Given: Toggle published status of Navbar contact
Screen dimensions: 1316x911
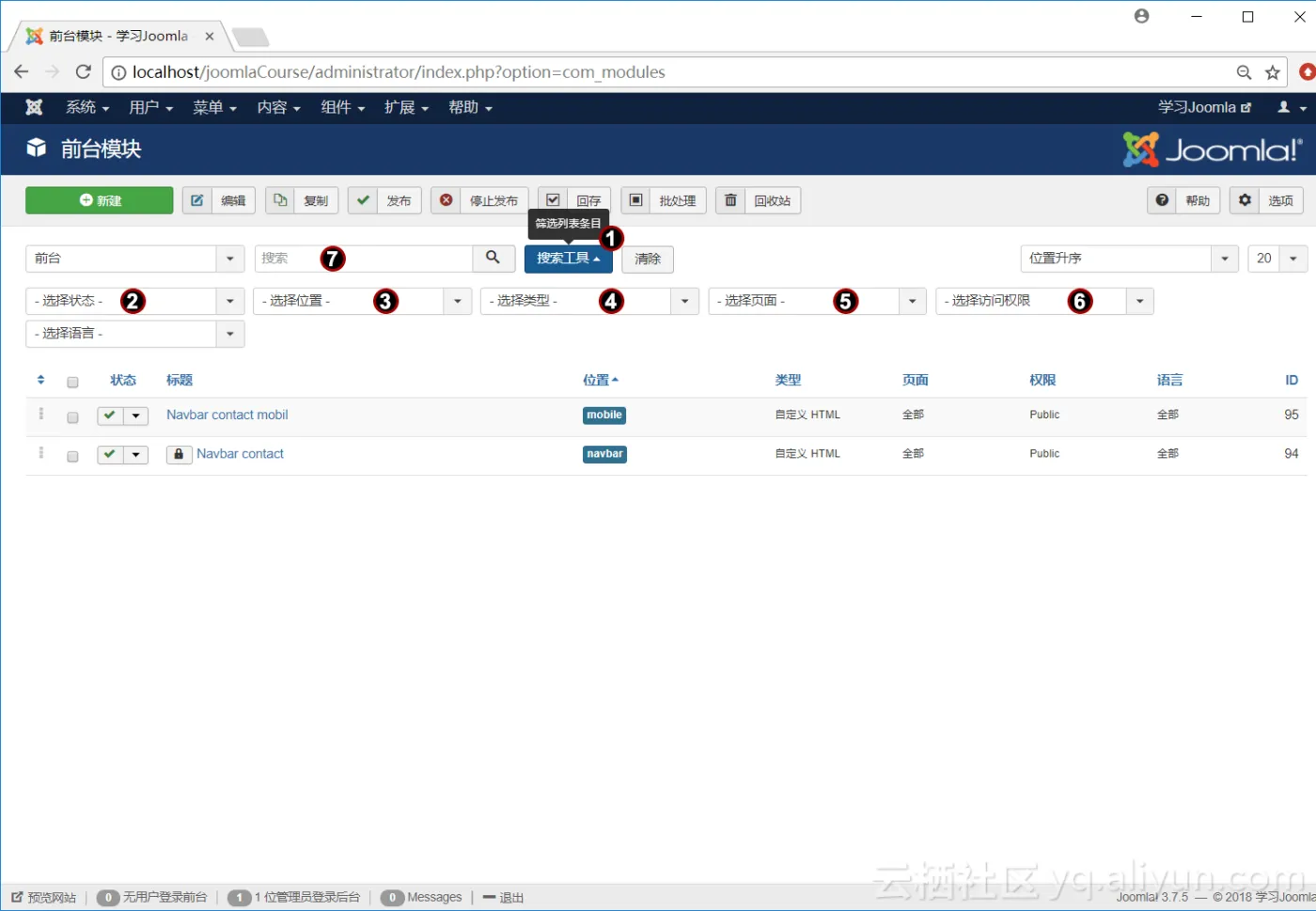Looking at the screenshot, I should (110, 454).
